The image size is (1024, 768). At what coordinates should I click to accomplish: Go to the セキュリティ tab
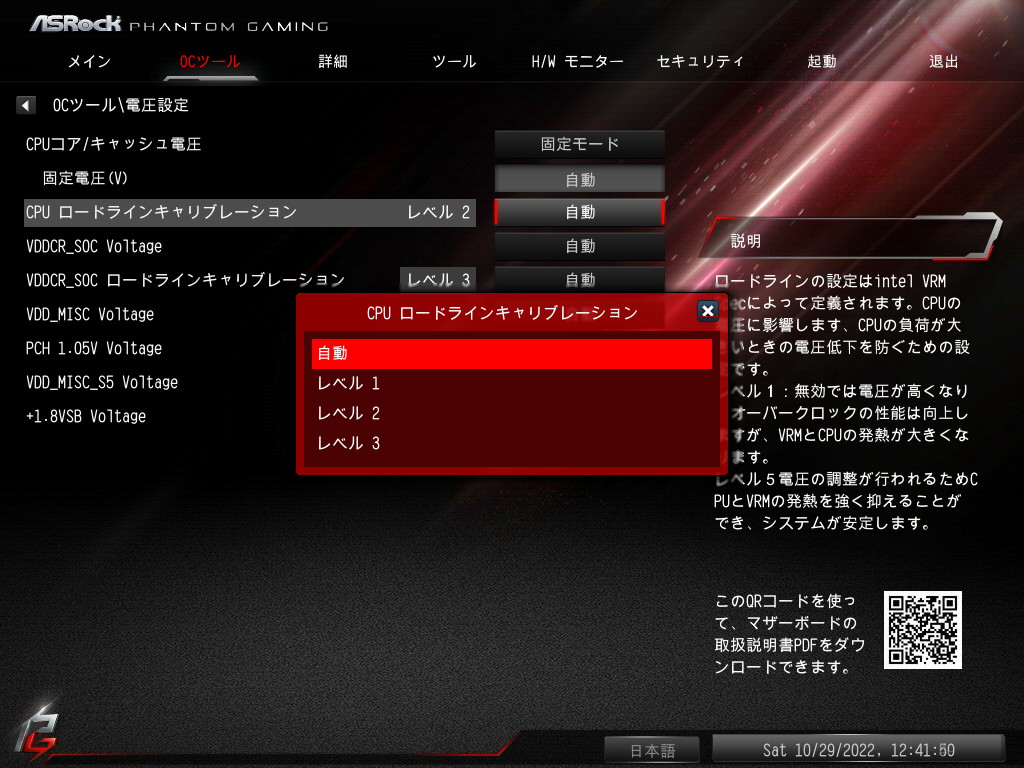tap(699, 61)
